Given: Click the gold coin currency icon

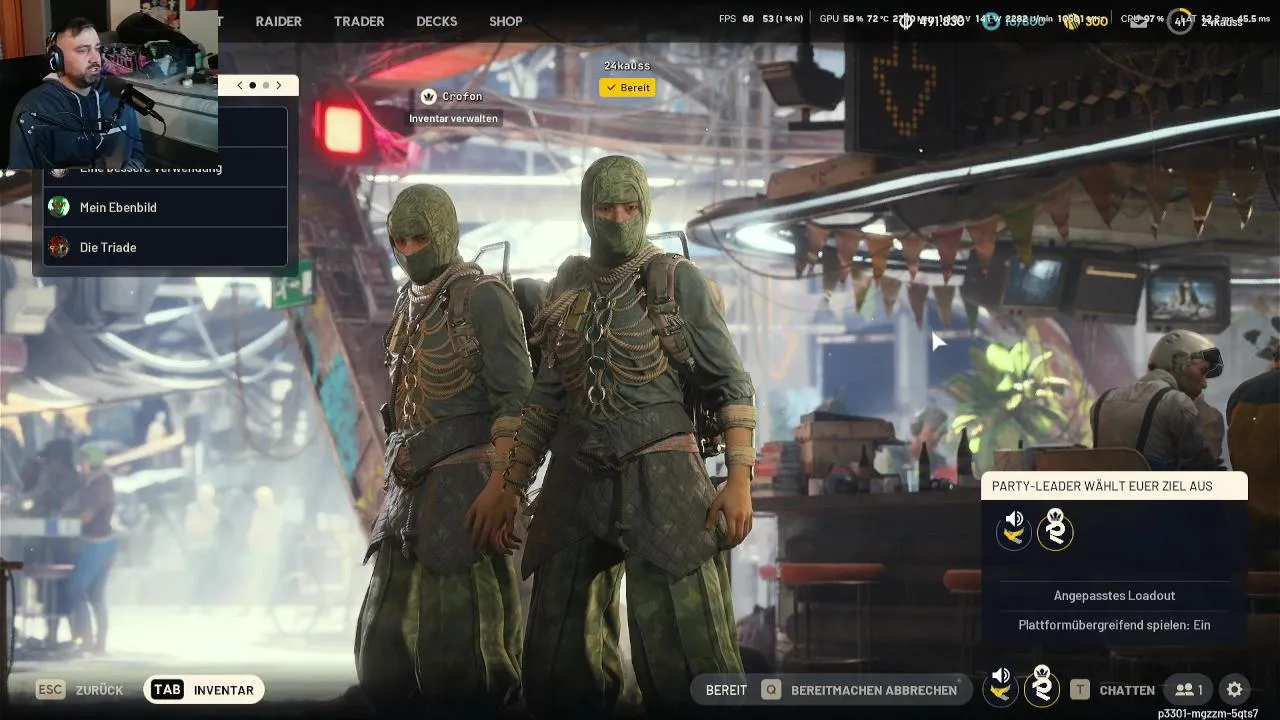Looking at the screenshot, I should click(x=1071, y=20).
